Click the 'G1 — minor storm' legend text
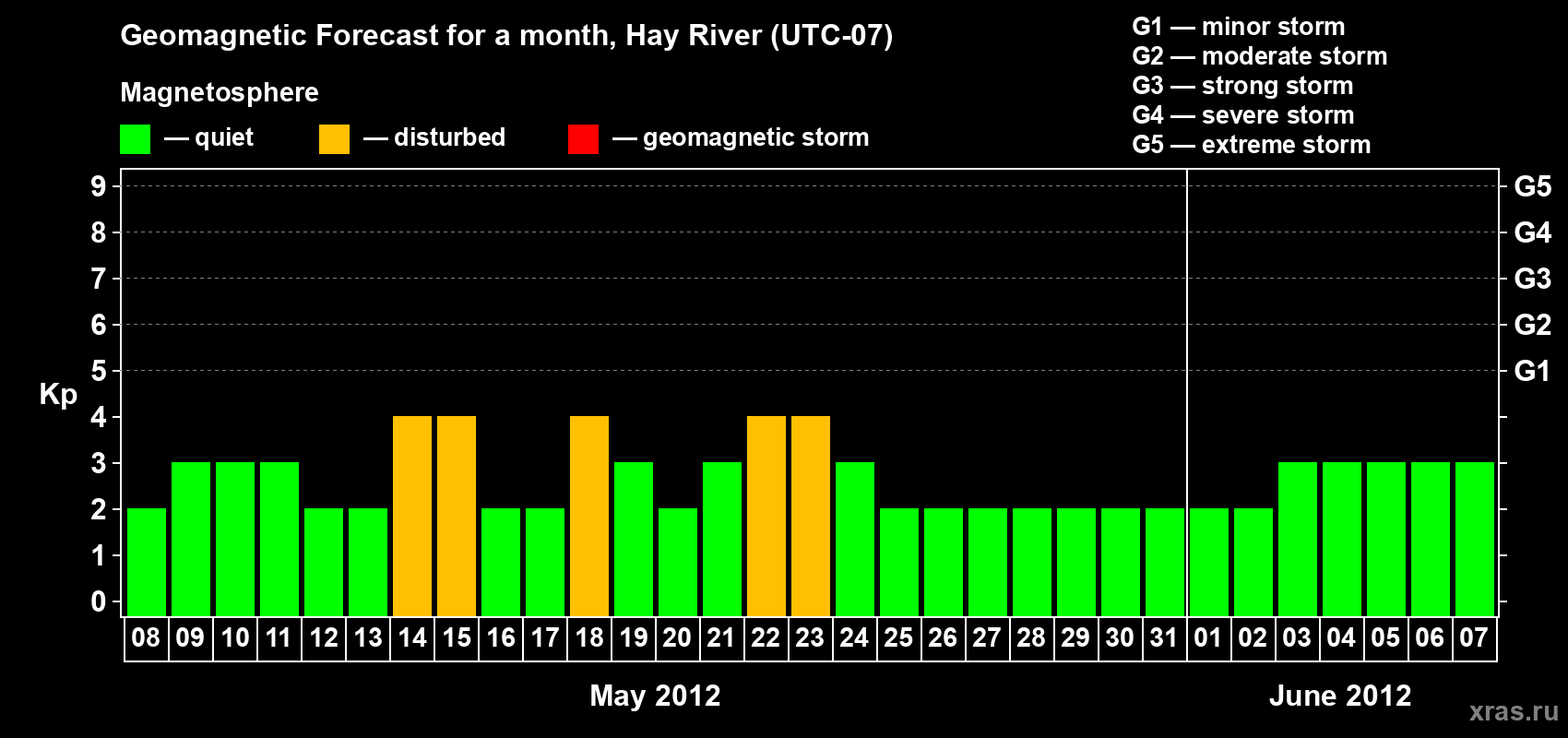1568x738 pixels. pyautogui.click(x=1239, y=27)
